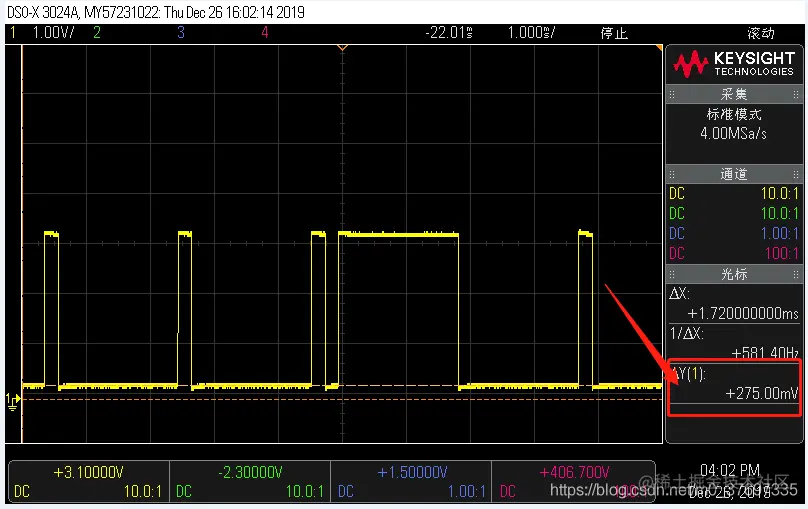This screenshot has width=808, height=509.
Task: Click the 1.000 time-per-division value
Action: tap(531, 33)
